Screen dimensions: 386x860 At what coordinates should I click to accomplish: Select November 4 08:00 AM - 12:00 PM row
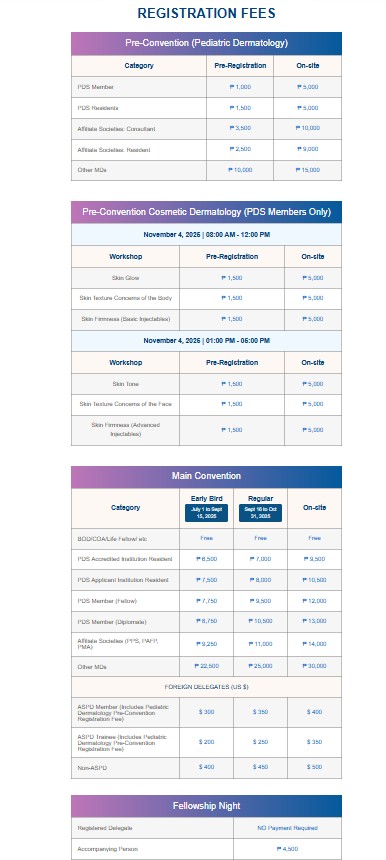pos(206,235)
